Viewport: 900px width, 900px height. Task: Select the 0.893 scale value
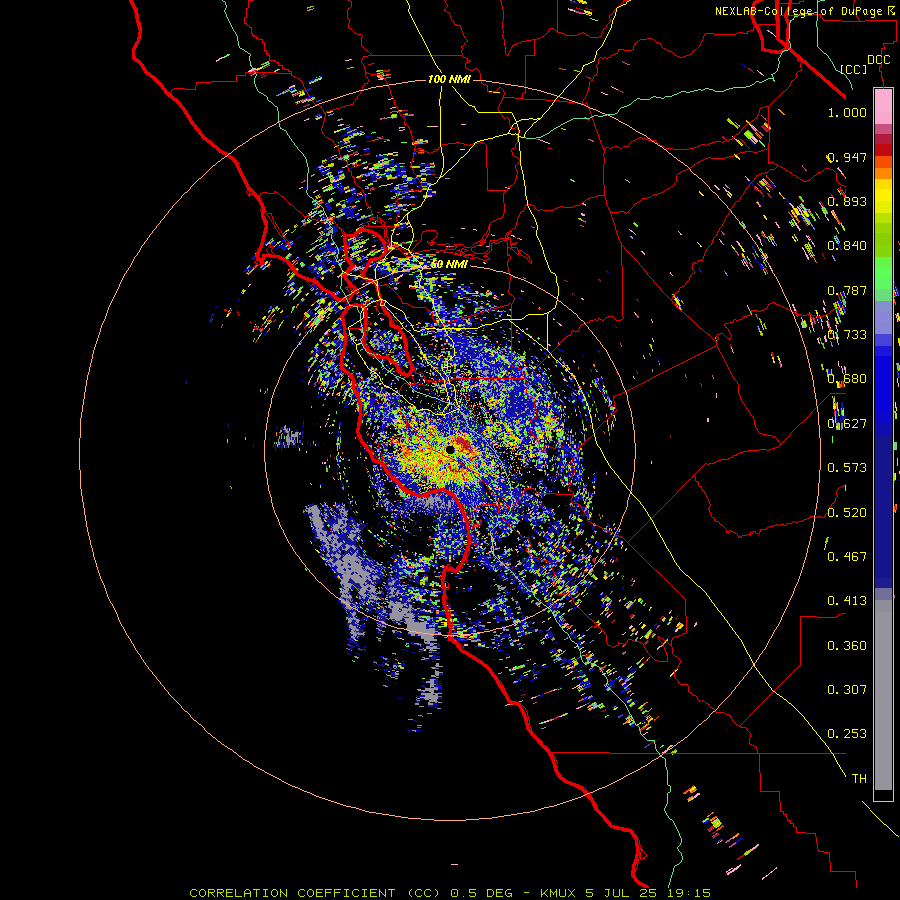tap(847, 201)
